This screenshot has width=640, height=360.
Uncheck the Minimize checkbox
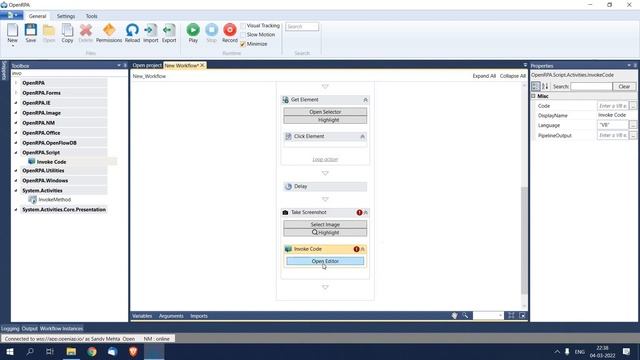243,44
